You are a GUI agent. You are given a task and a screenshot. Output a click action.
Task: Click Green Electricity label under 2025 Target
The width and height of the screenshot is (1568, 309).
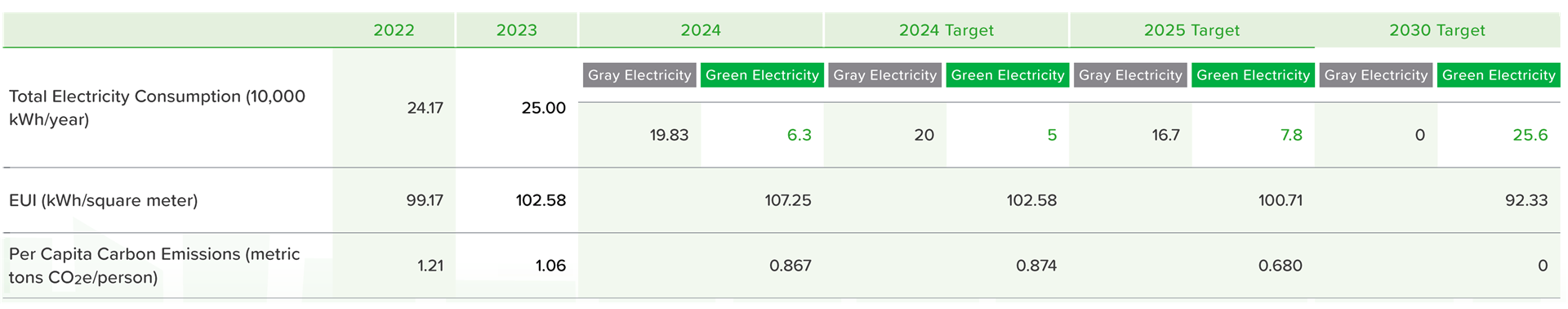pos(1254,75)
